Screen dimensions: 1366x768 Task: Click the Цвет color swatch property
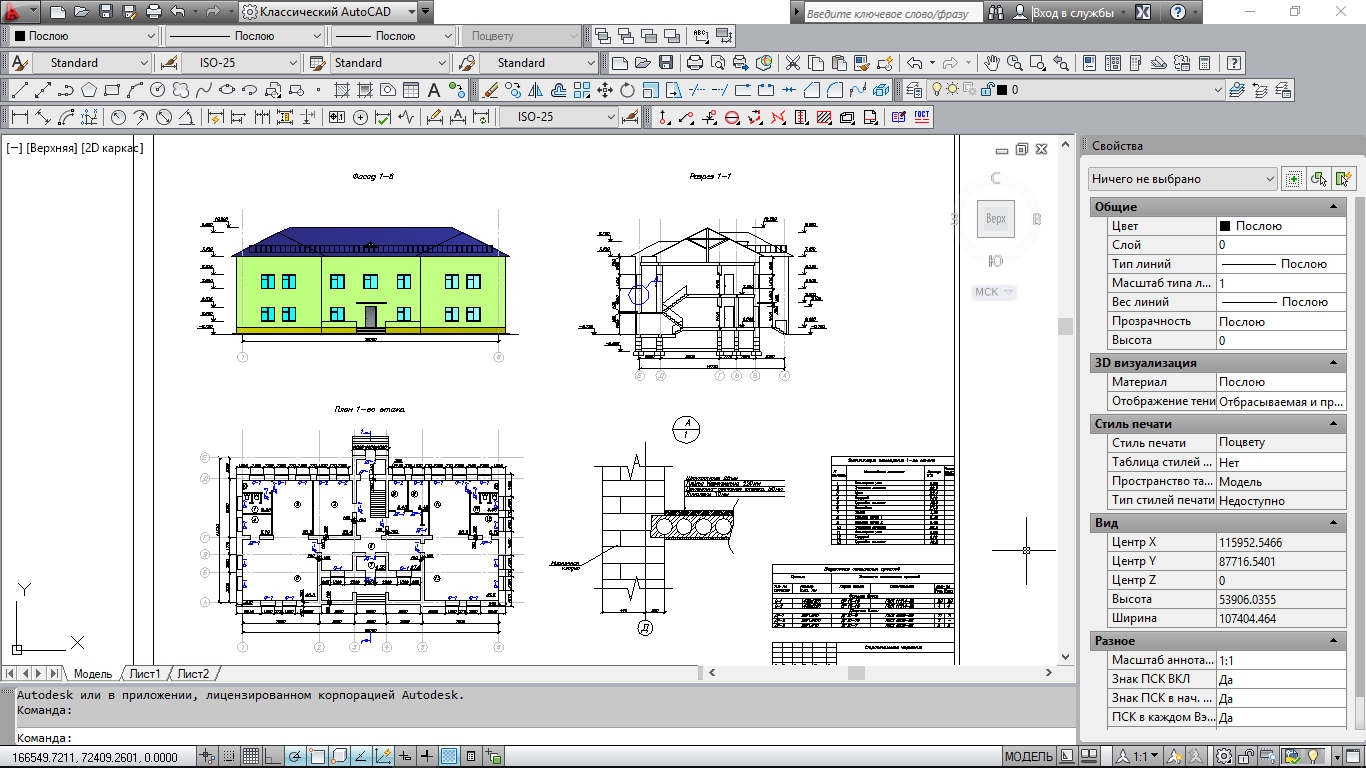click(1225, 226)
